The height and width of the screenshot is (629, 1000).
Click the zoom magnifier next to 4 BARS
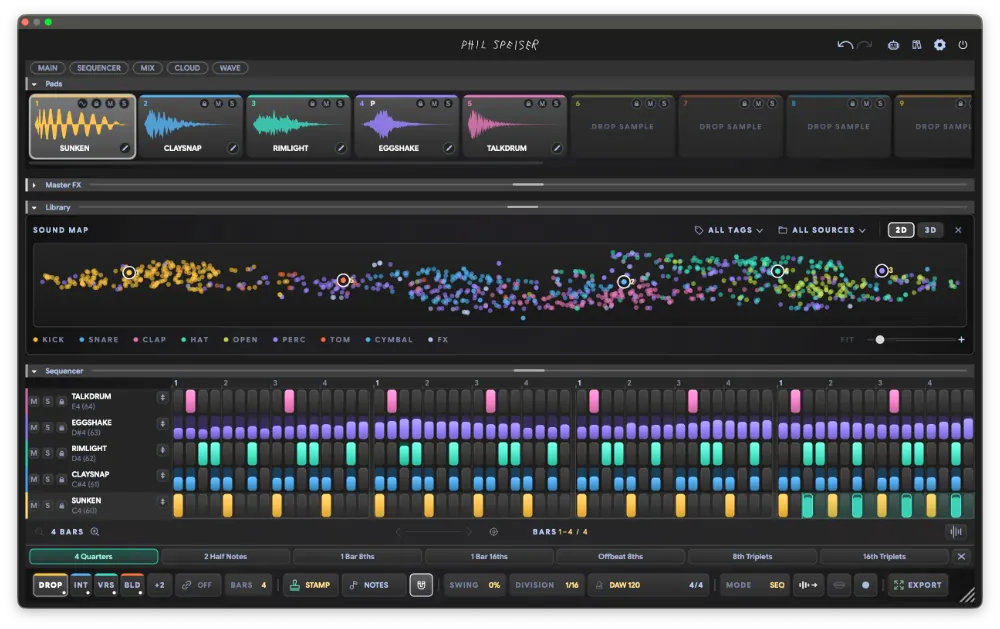coord(95,531)
